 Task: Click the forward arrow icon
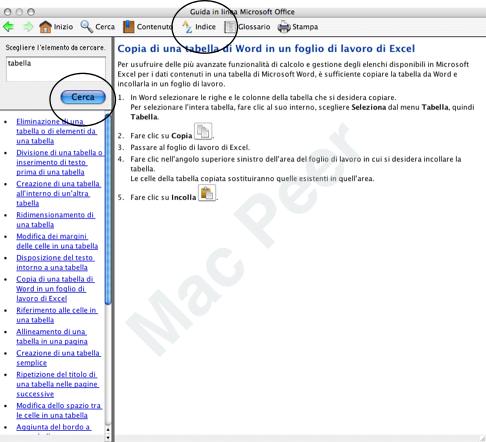(x=28, y=27)
